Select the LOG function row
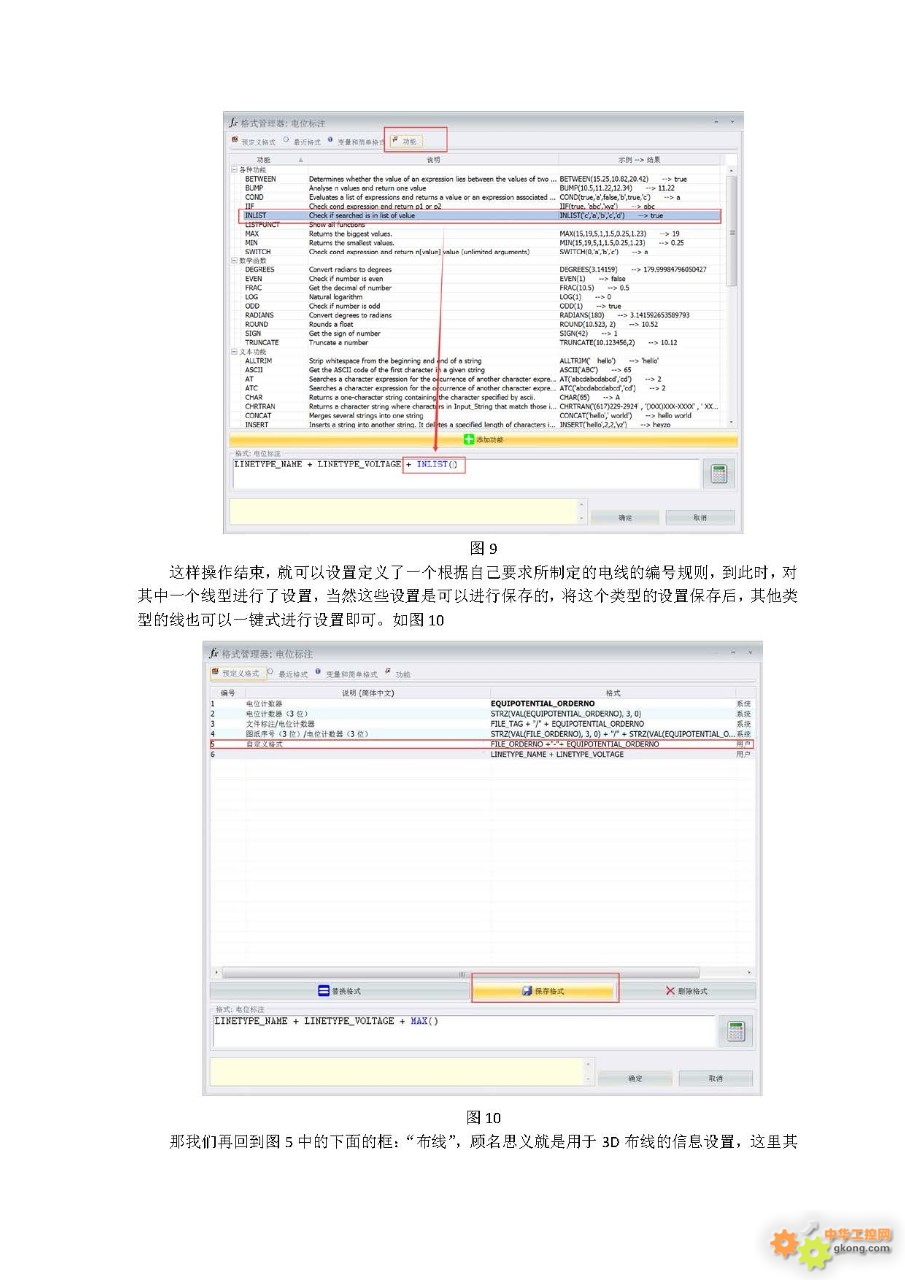 (x=482, y=297)
